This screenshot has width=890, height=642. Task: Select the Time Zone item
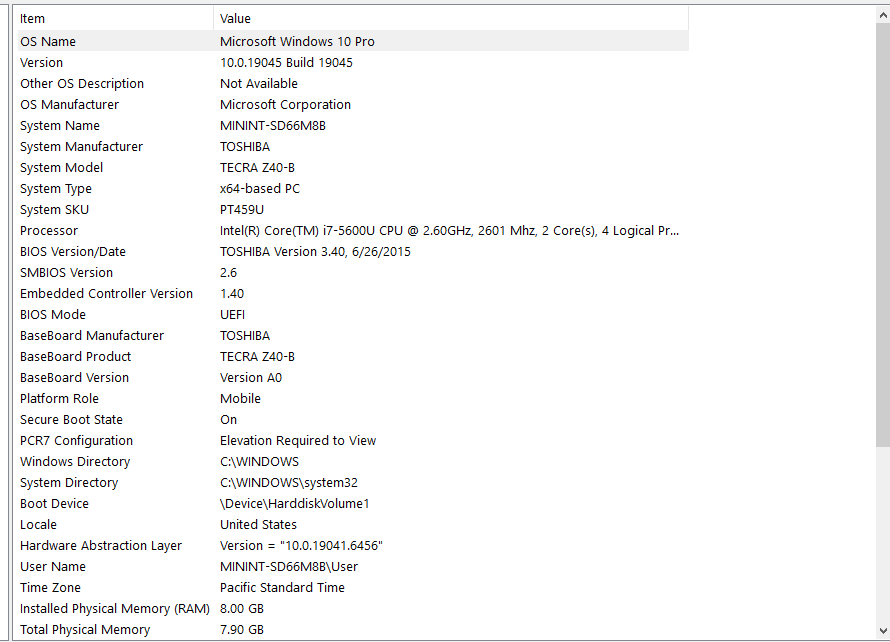50,588
